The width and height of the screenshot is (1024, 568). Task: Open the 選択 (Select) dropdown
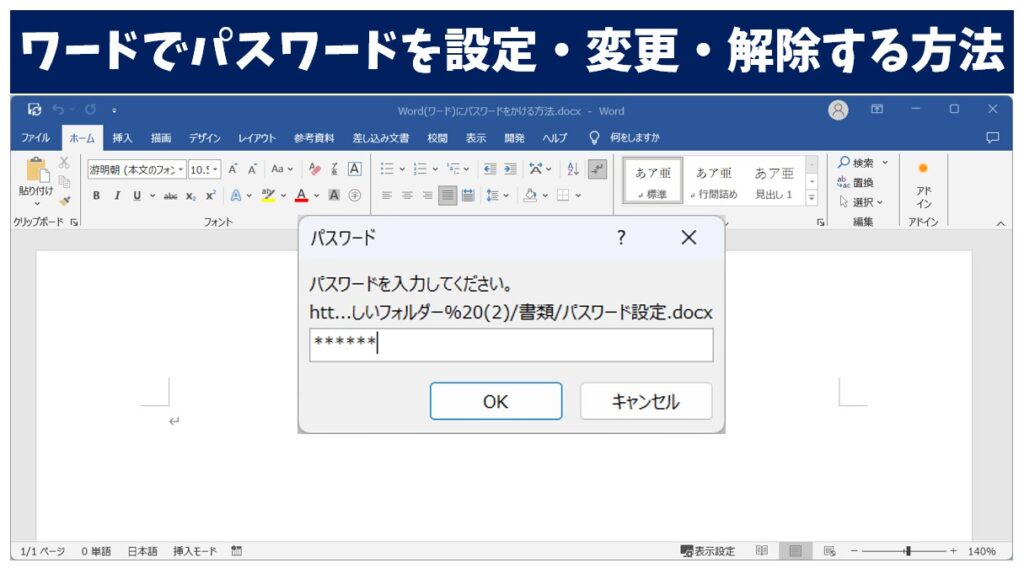pos(861,202)
